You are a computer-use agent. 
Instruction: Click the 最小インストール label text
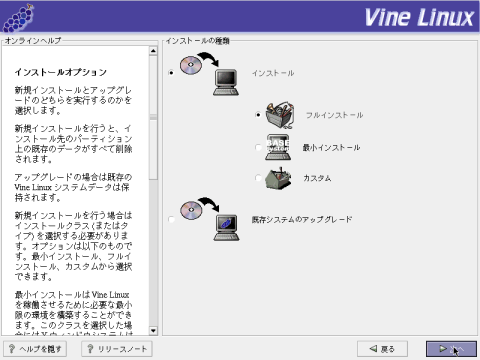tap(331, 147)
